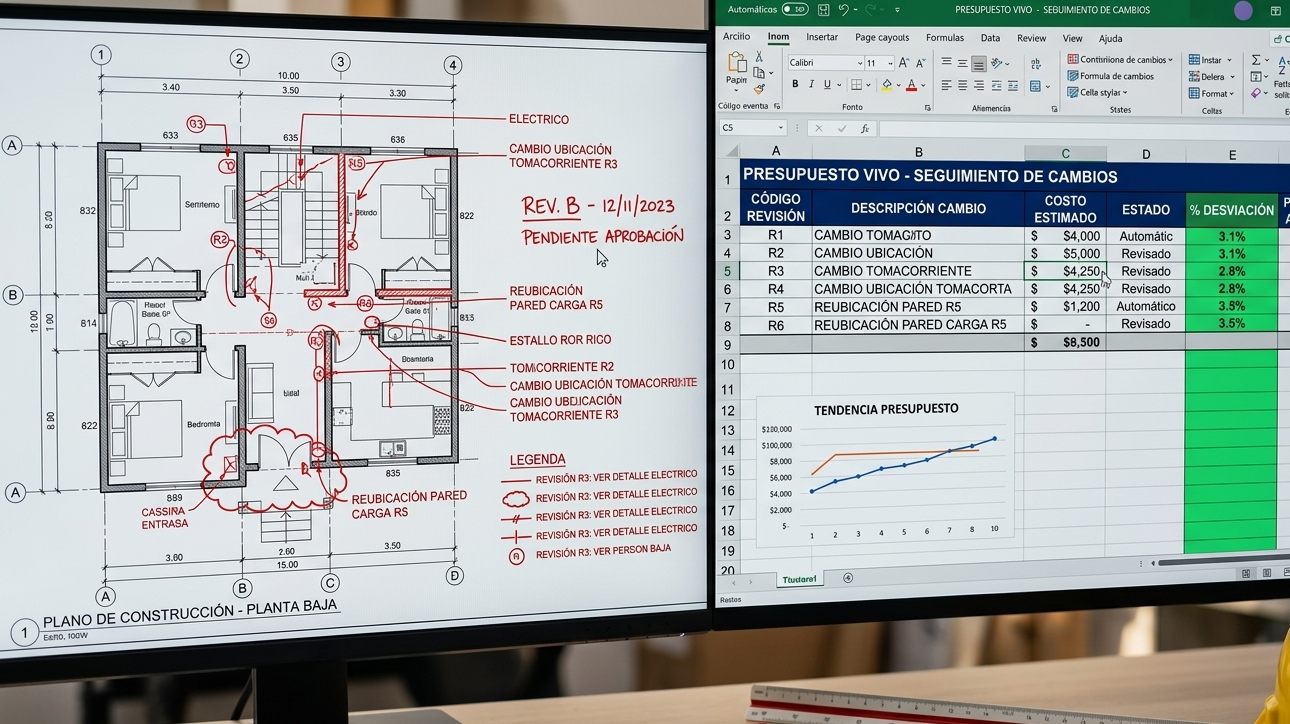Toggle Underline formatting
Screen dimensions: 1290x724
pos(827,85)
